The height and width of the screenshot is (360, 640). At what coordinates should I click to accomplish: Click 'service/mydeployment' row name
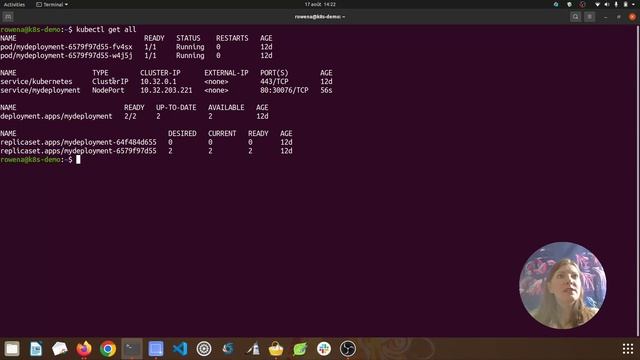point(40,90)
